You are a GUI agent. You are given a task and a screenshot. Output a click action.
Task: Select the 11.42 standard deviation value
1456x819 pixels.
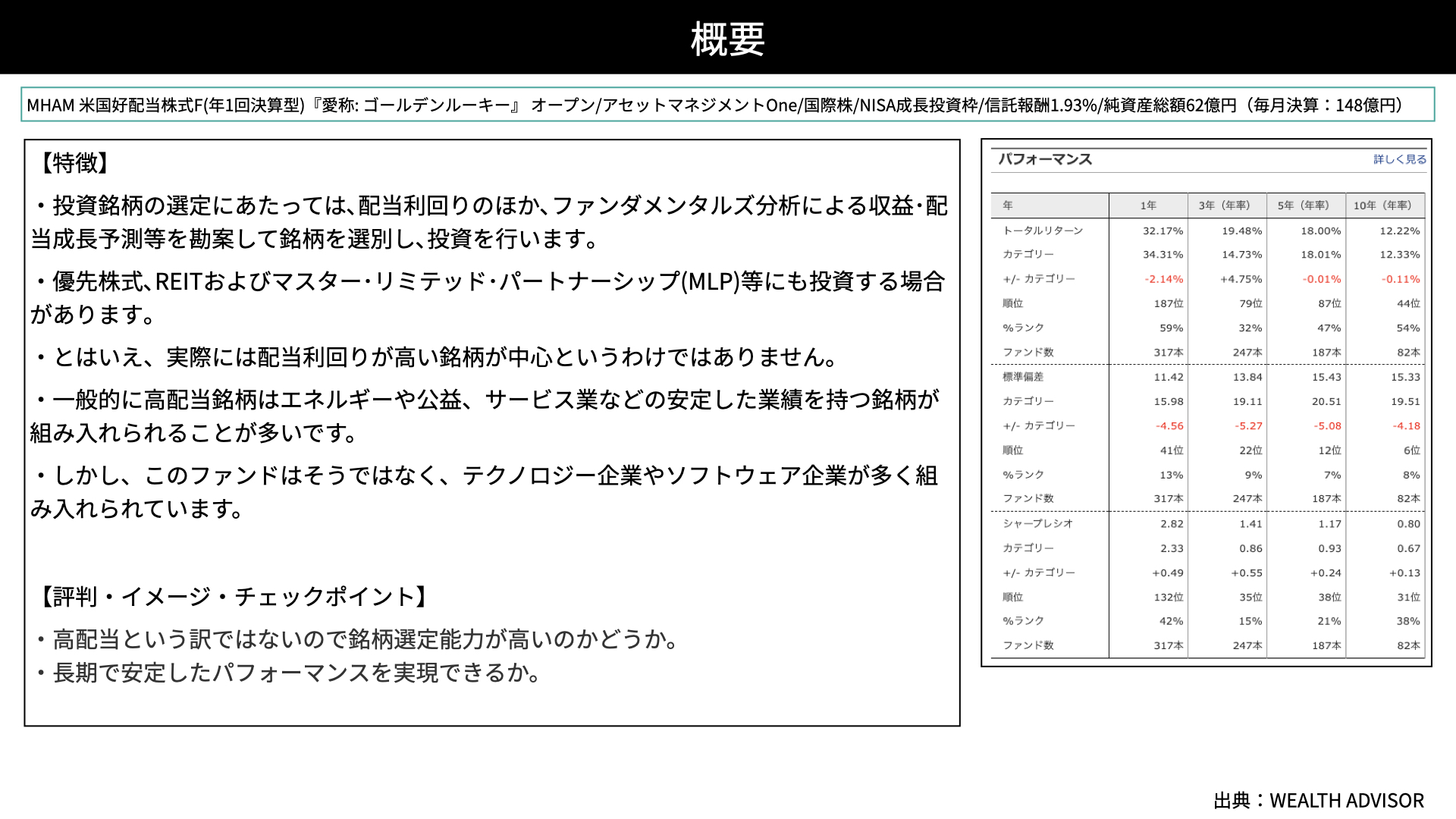click(1169, 377)
